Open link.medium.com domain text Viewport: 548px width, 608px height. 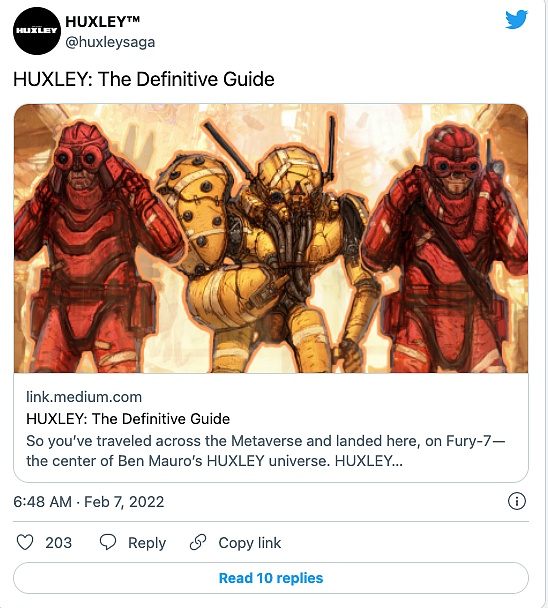tap(84, 397)
